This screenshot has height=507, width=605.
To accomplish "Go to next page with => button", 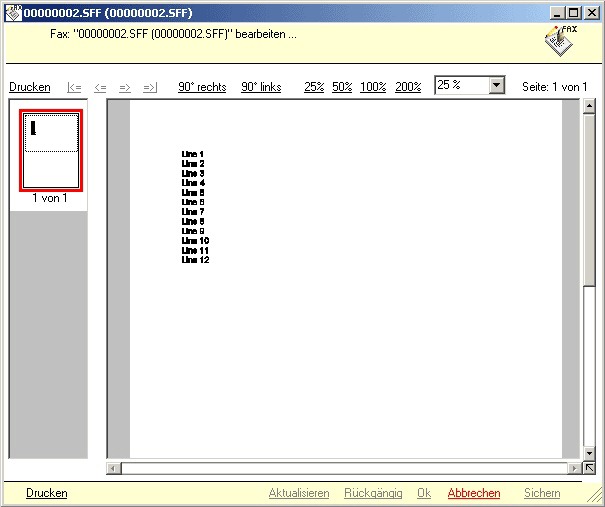I will pyautogui.click(x=125, y=87).
